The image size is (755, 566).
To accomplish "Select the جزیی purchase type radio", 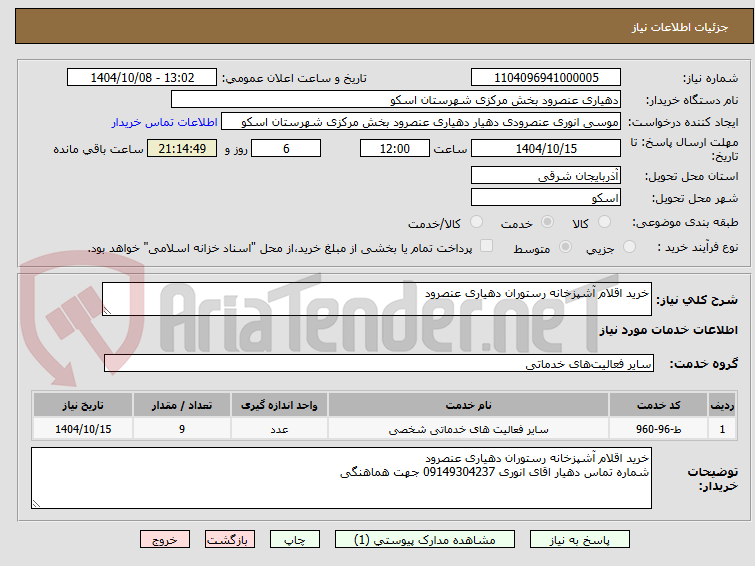I will coord(629,247).
